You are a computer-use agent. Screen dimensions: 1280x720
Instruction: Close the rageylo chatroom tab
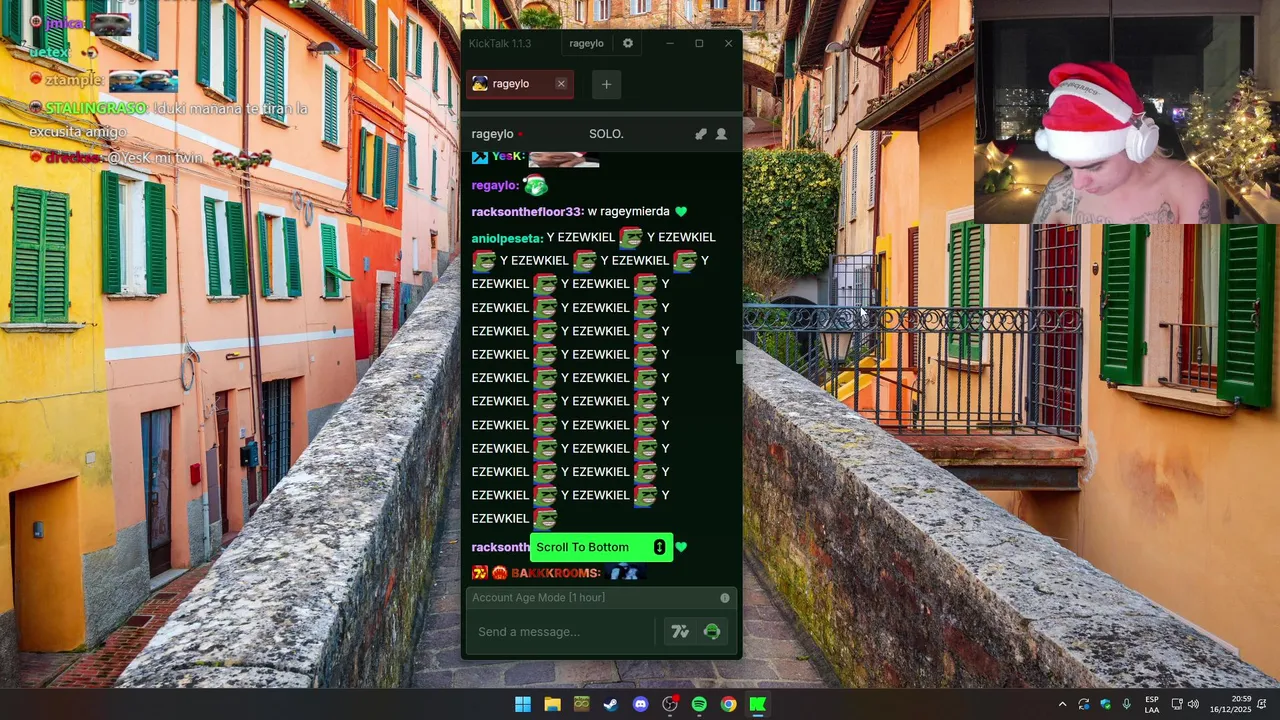coord(561,84)
